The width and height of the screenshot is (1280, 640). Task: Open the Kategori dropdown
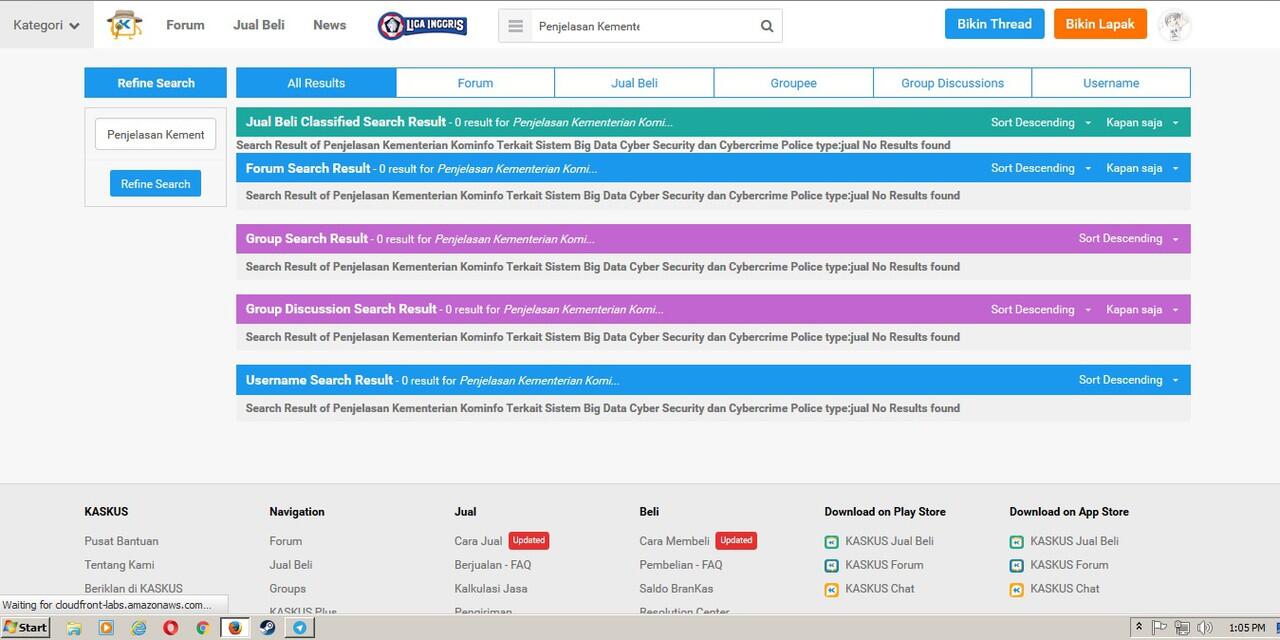coord(47,25)
